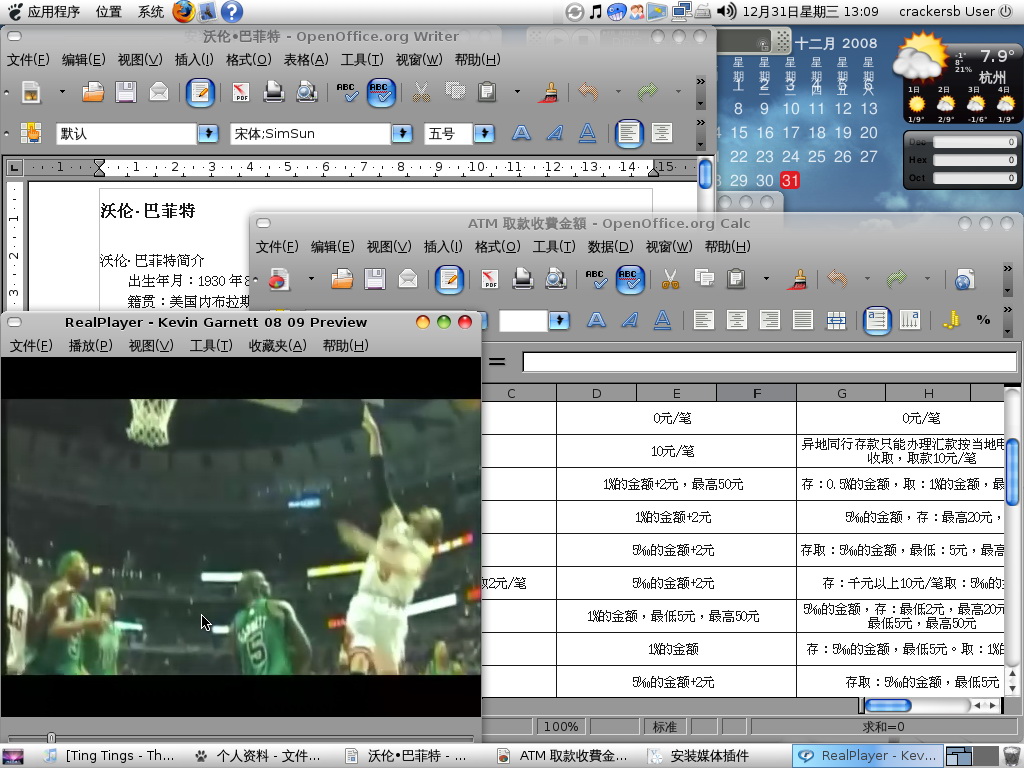This screenshot has height=768, width=1024.
Task: Click Writer vertical scrollbar thumb
Action: pos(705,174)
